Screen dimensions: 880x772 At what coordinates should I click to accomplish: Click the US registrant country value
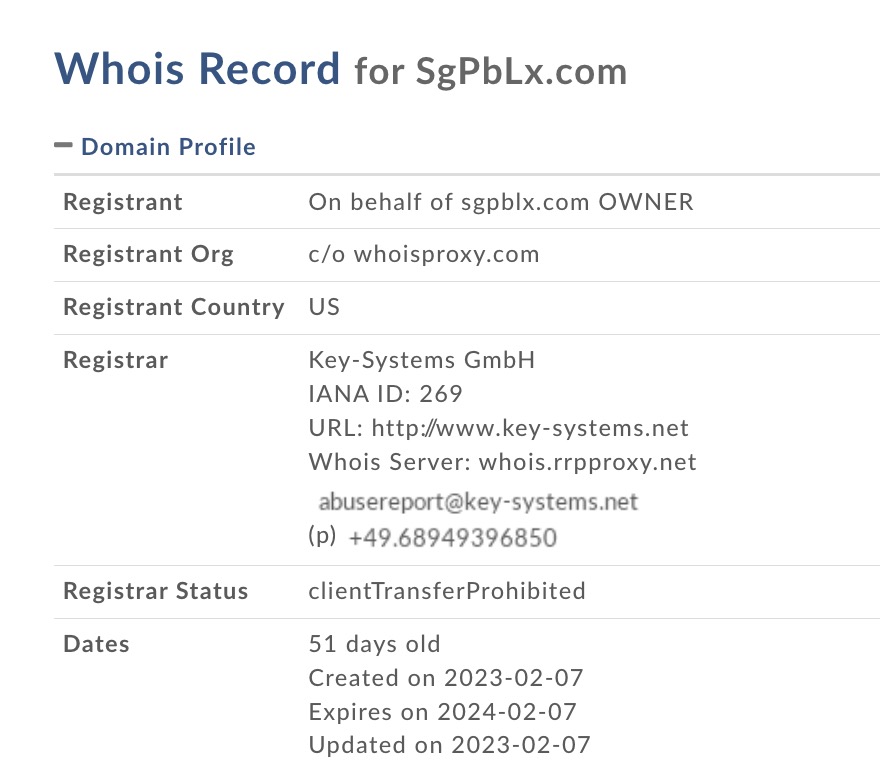click(x=324, y=307)
